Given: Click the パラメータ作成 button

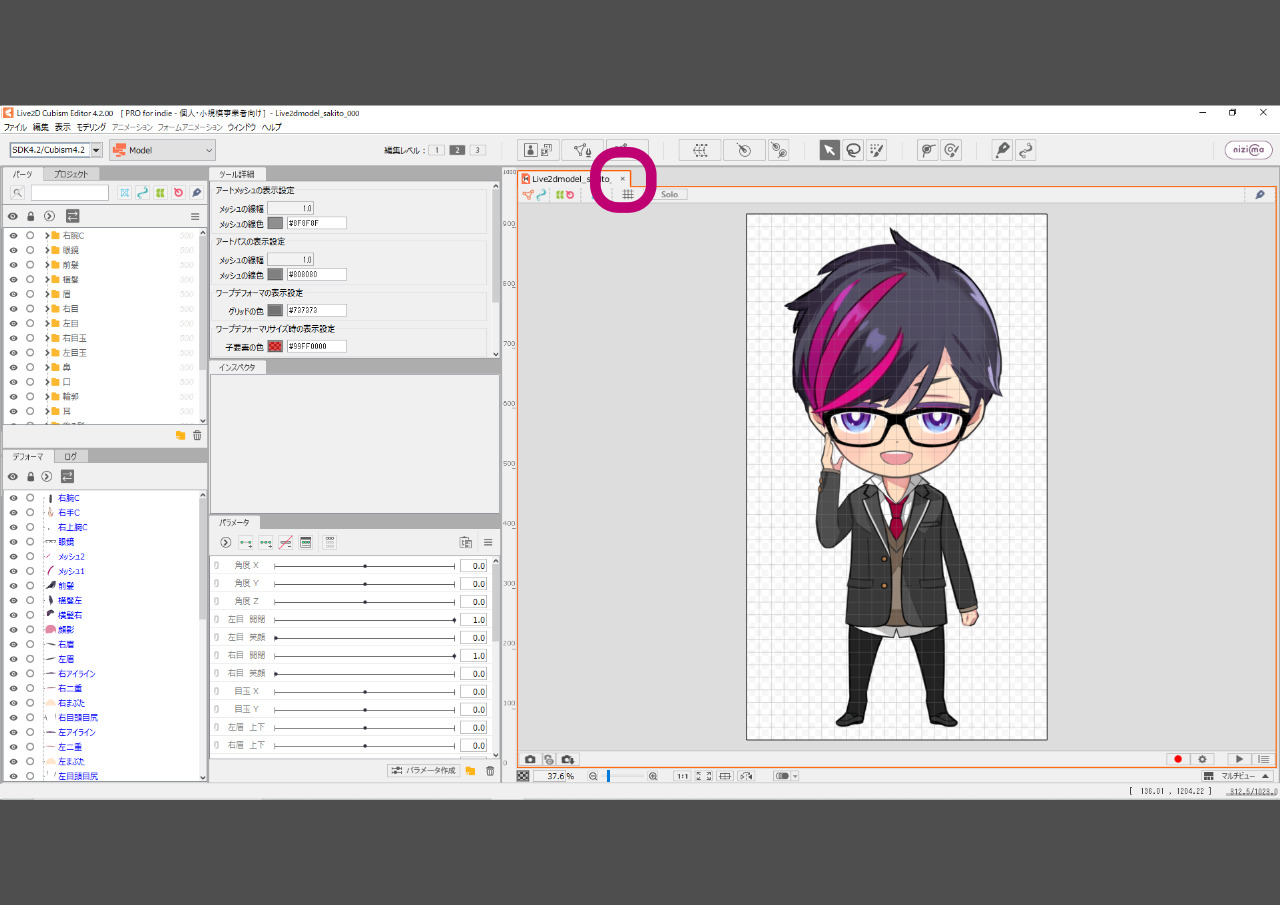Looking at the screenshot, I should [x=425, y=770].
